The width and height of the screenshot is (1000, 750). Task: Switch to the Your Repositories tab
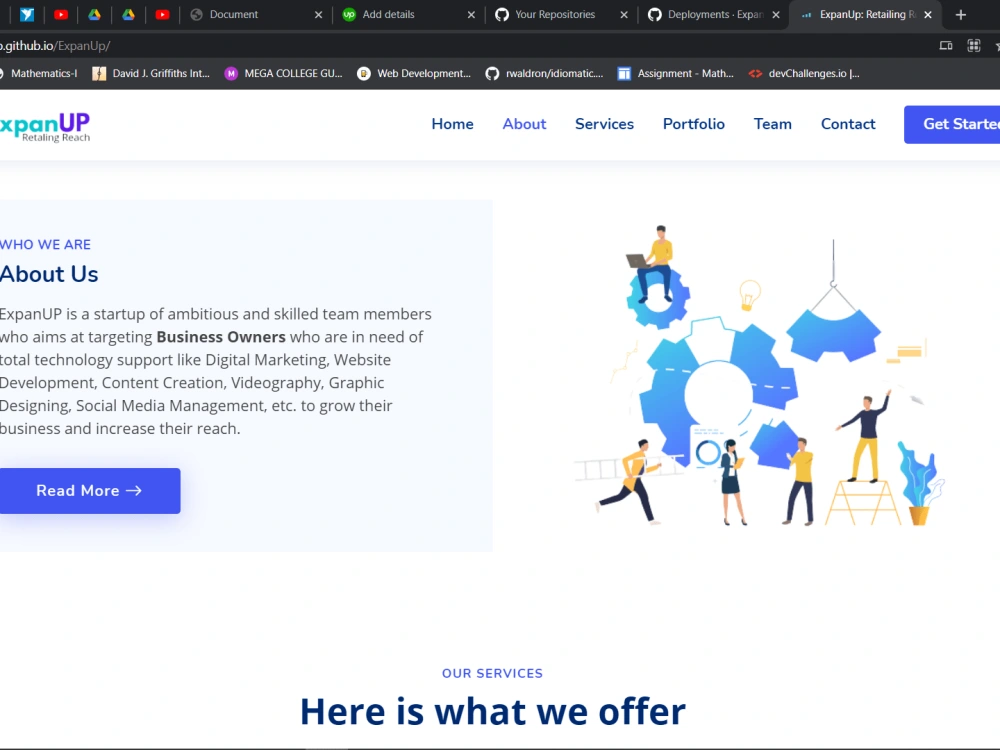tap(561, 14)
